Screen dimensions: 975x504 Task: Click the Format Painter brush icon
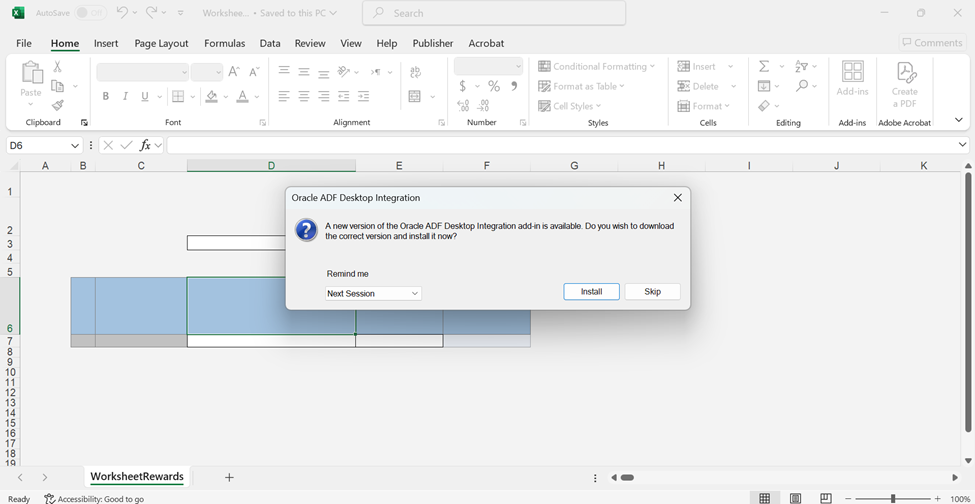pos(57,106)
